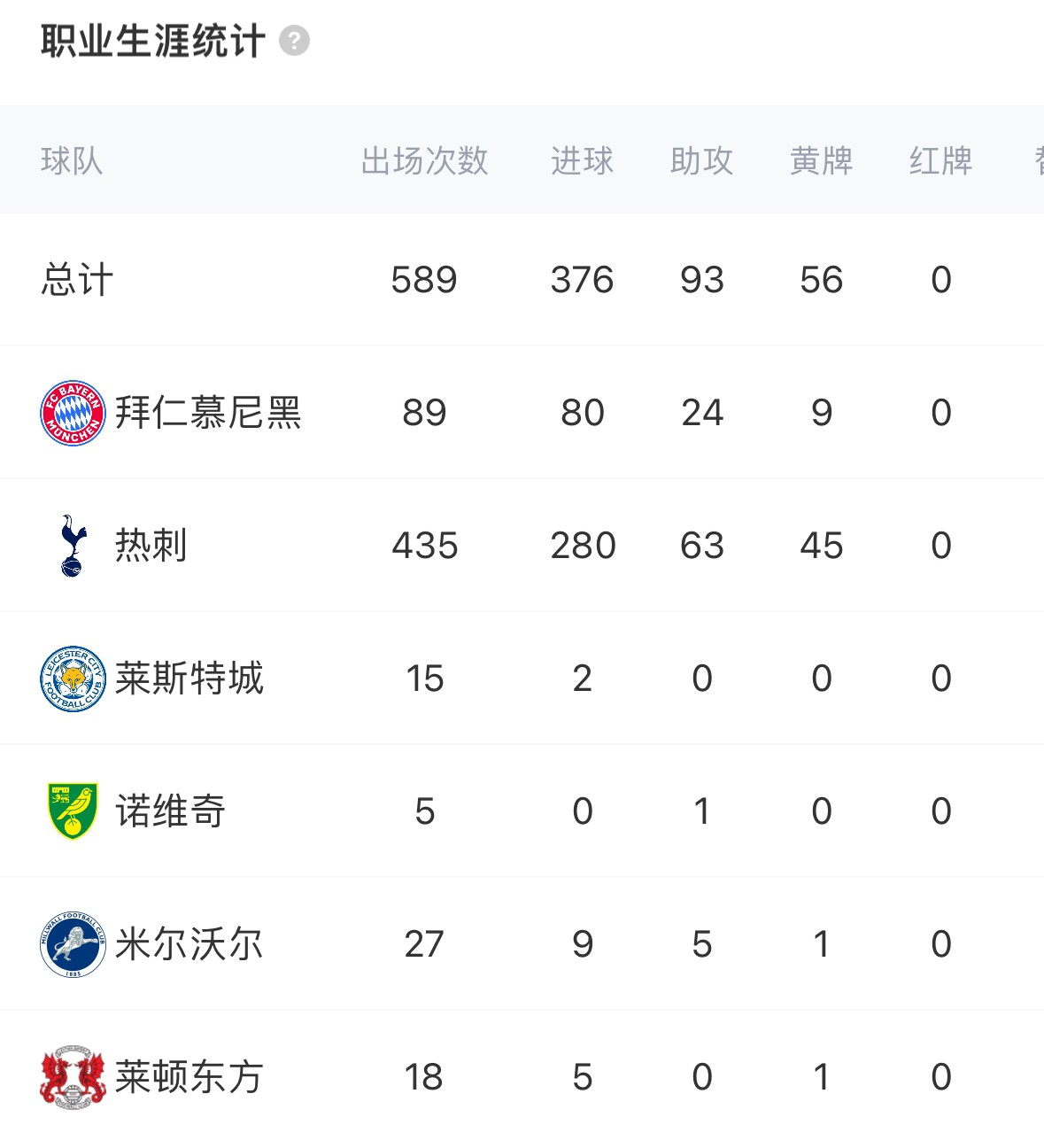Viewport: 1044px width, 1148px height.
Task: Open 拜仁慕尼黑 team link
Action: (208, 413)
